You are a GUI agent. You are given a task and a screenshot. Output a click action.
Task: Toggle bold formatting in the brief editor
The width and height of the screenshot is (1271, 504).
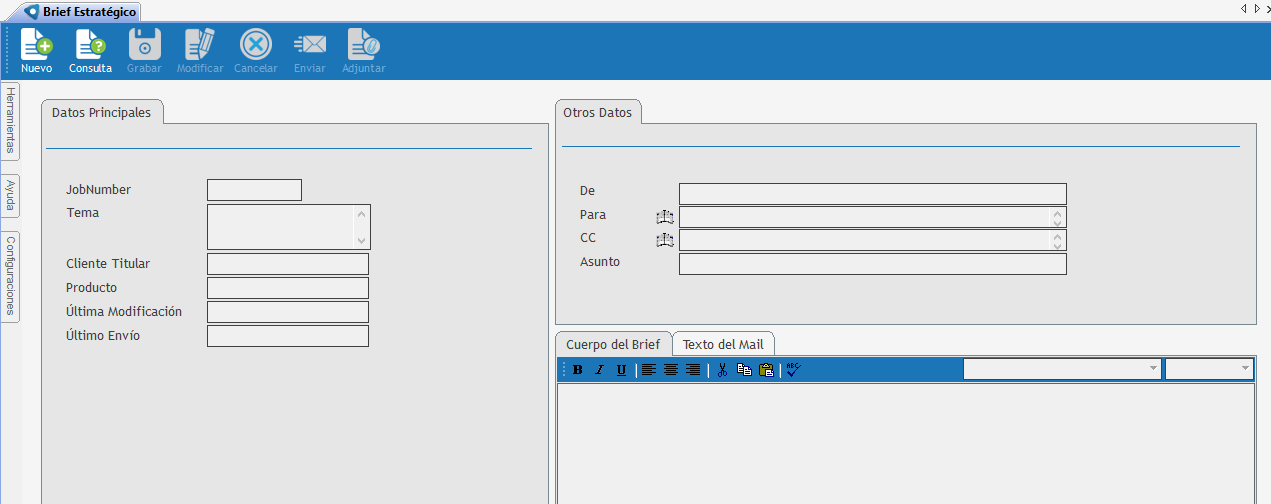coord(577,370)
